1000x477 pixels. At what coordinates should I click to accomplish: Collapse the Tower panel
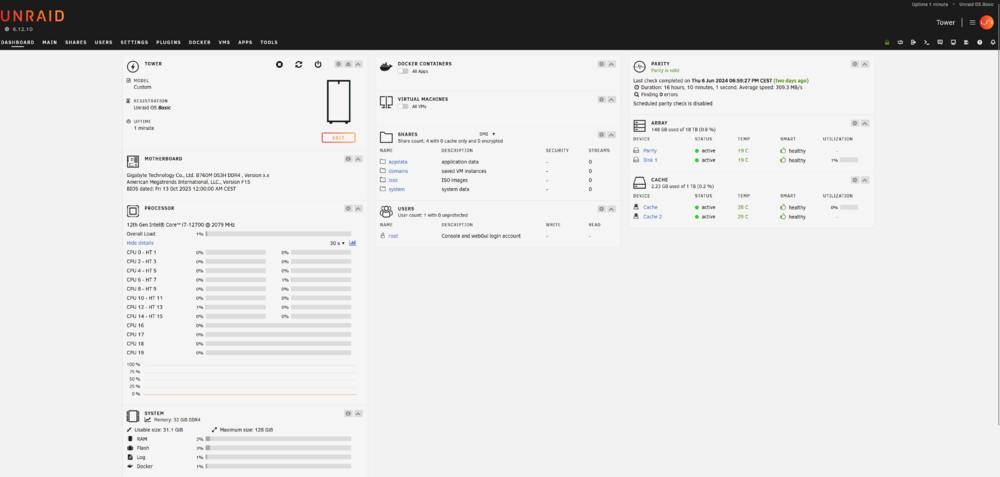pos(358,64)
